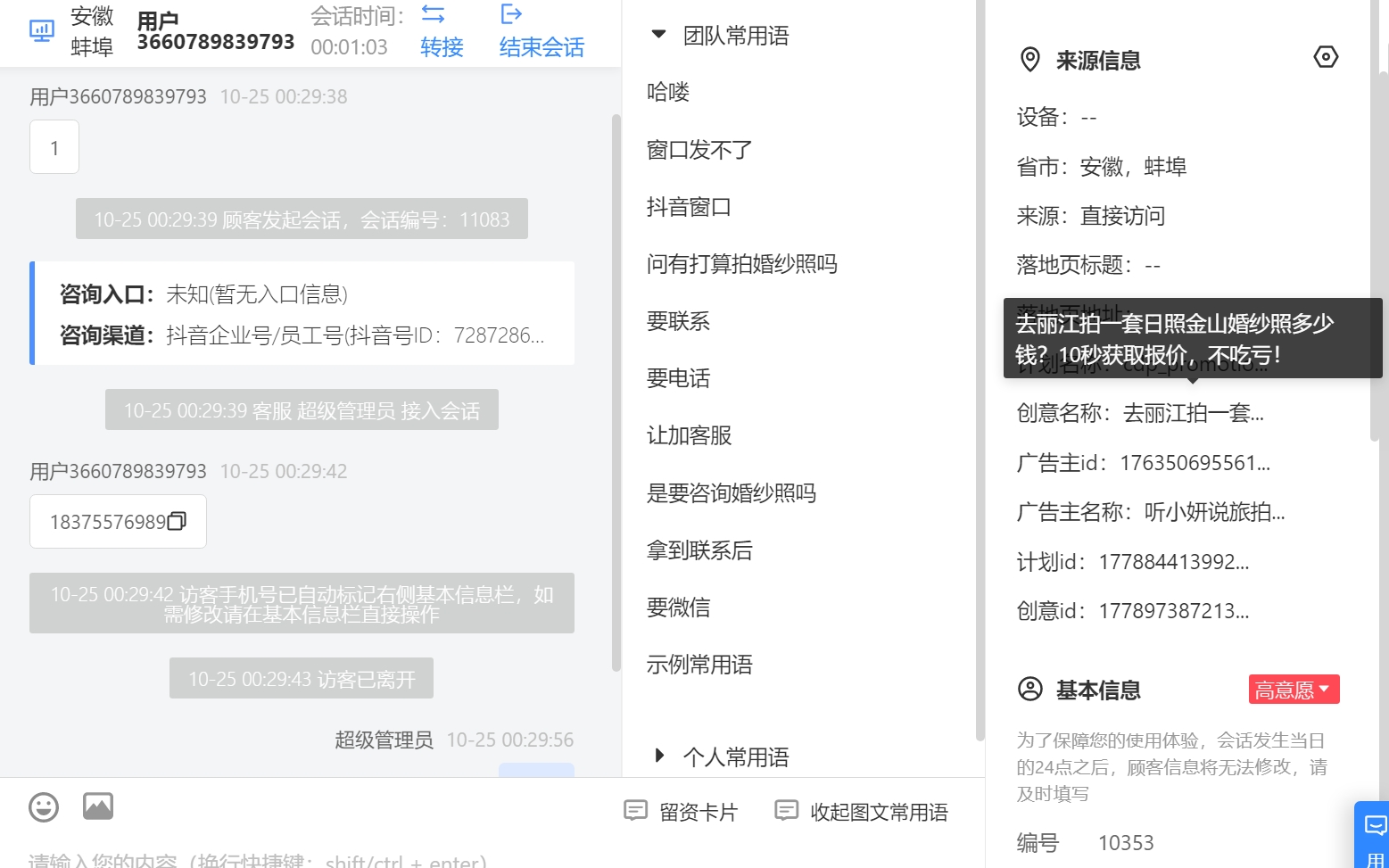Click the message input field placeholder
The width and height of the screenshot is (1389, 868).
(257, 860)
